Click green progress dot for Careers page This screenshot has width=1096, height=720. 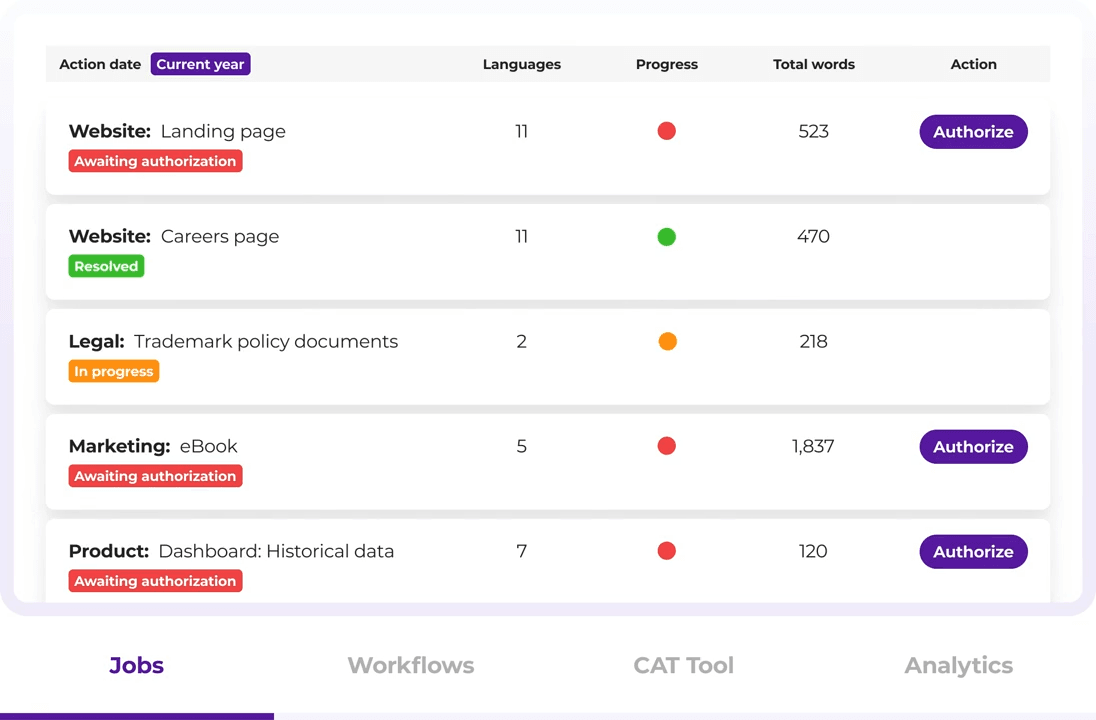(667, 237)
